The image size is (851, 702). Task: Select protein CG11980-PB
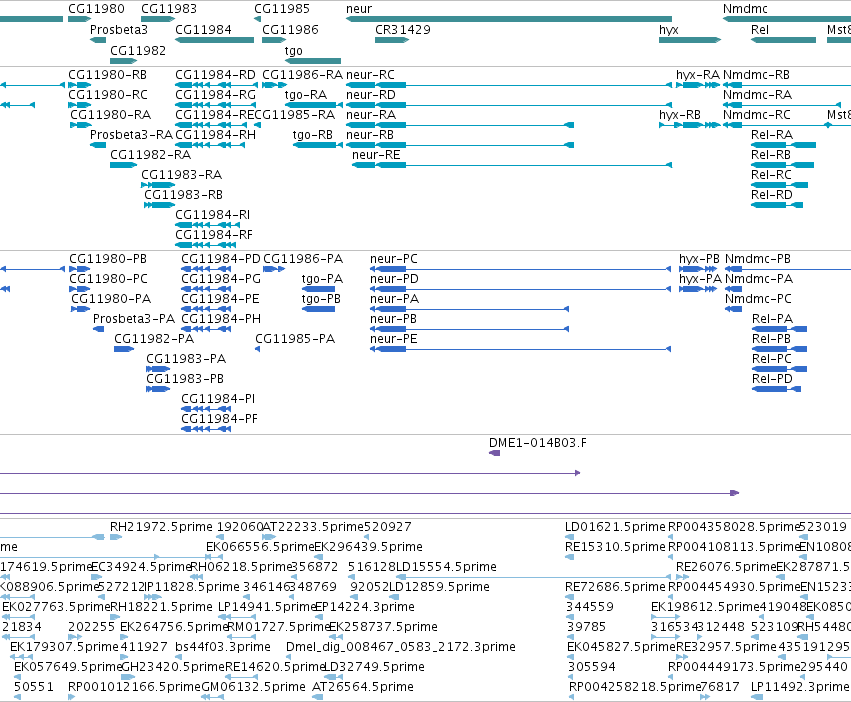(108, 258)
